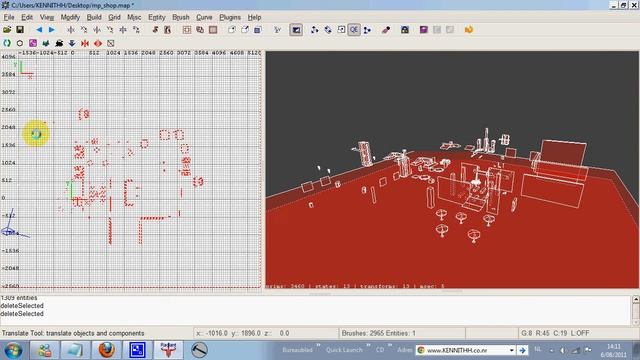Click the x-axis Flip toolbar icon

[x=71, y=30]
